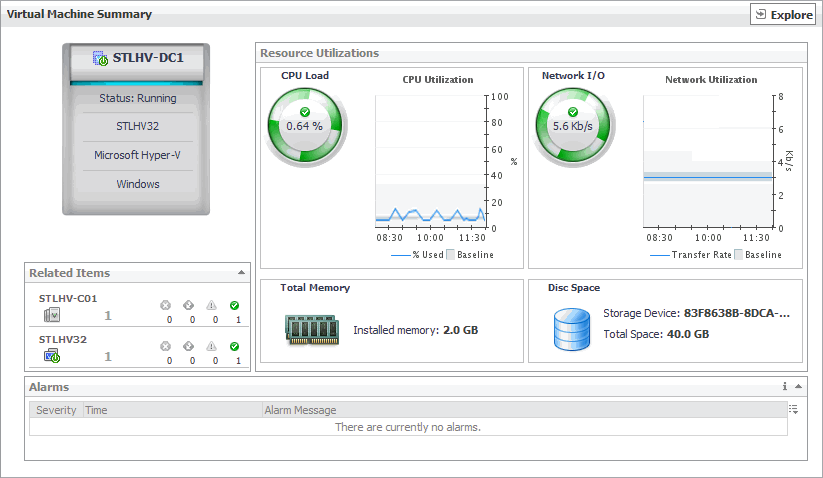This screenshot has height=478, width=823.
Task: Sort alarms by Time column
Action: [x=172, y=410]
